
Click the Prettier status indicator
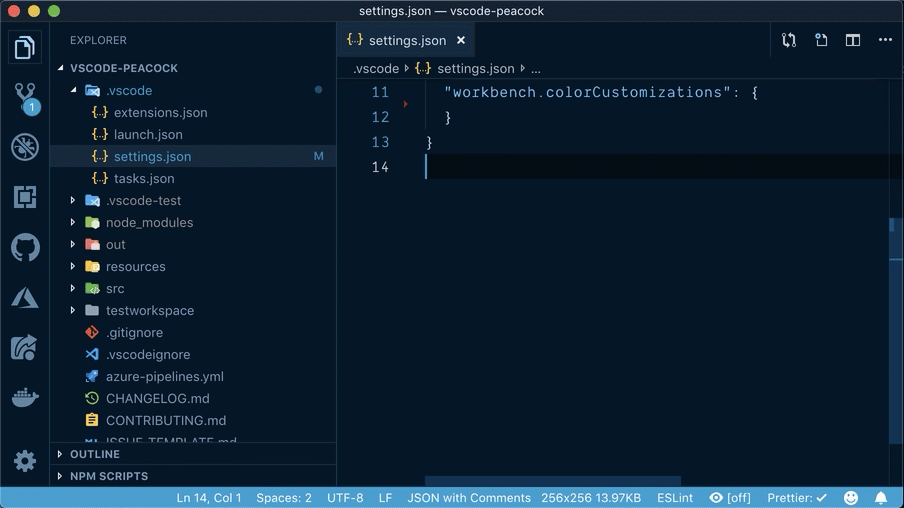[797, 498]
